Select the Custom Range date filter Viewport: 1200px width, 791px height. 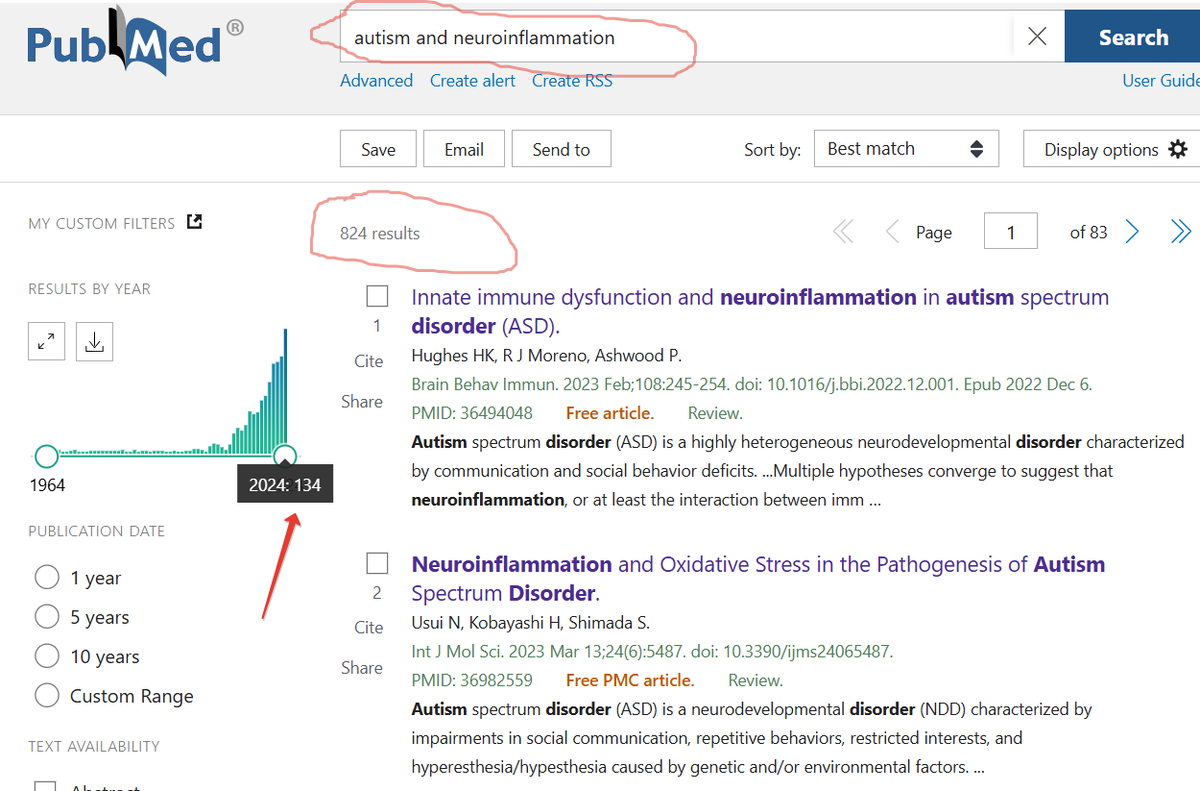click(47, 696)
